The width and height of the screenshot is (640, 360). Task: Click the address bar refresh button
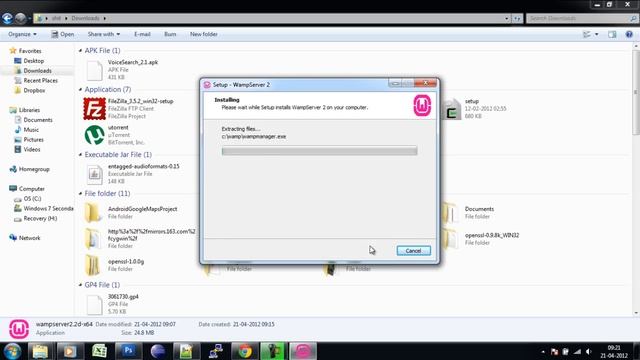[517, 18]
